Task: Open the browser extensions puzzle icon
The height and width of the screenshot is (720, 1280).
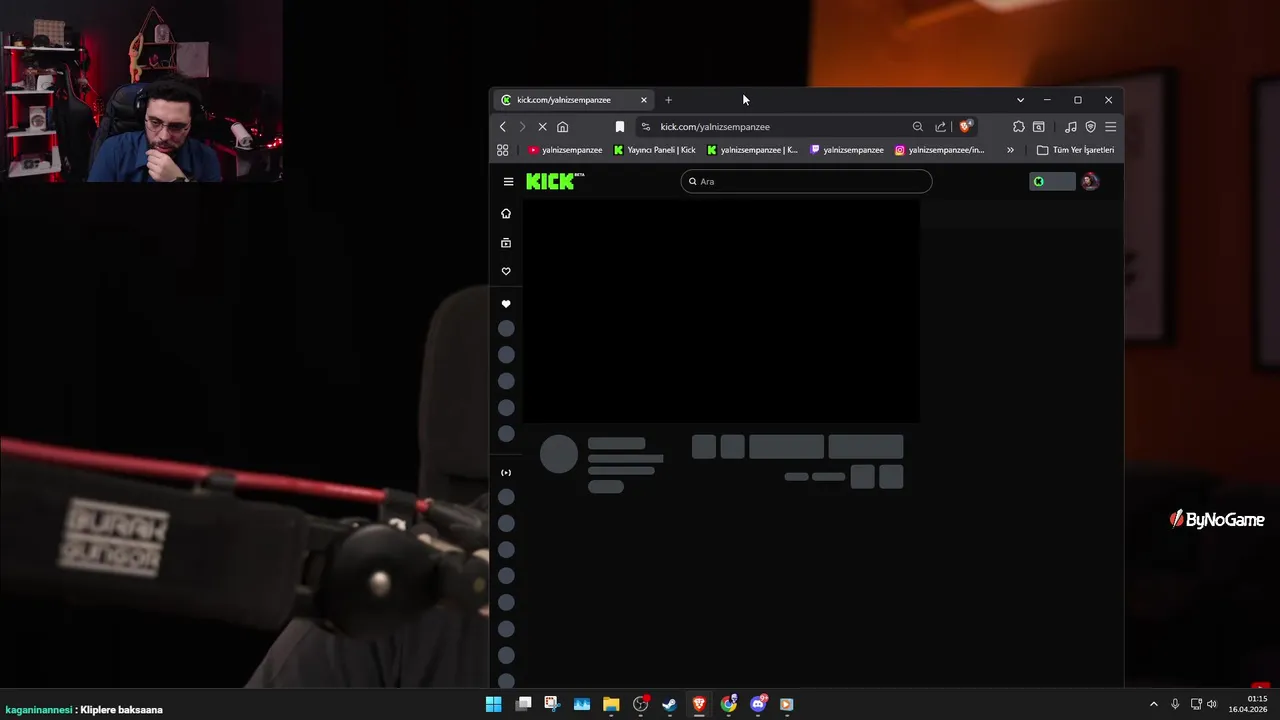Action: (1019, 127)
